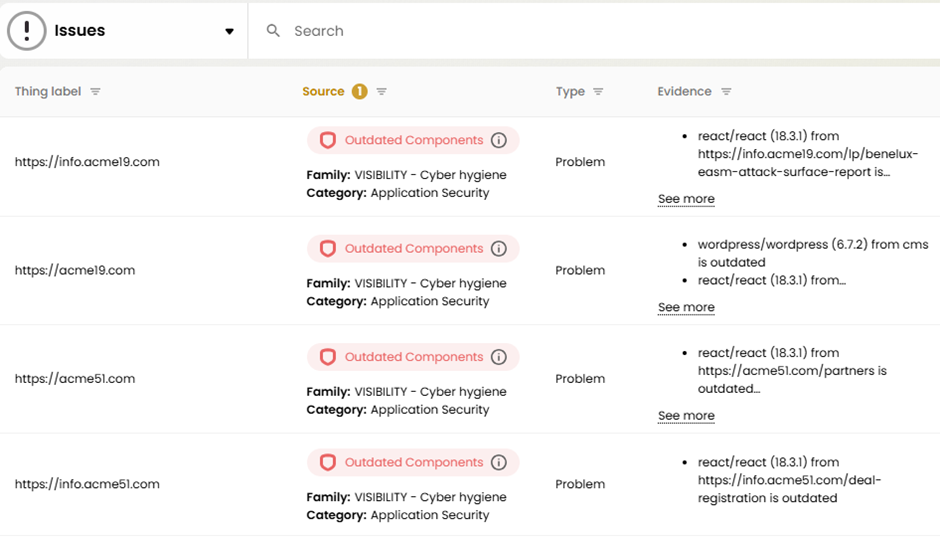Open the Issues dropdown arrow
Viewport: 940px width, 538px height.
(229, 32)
